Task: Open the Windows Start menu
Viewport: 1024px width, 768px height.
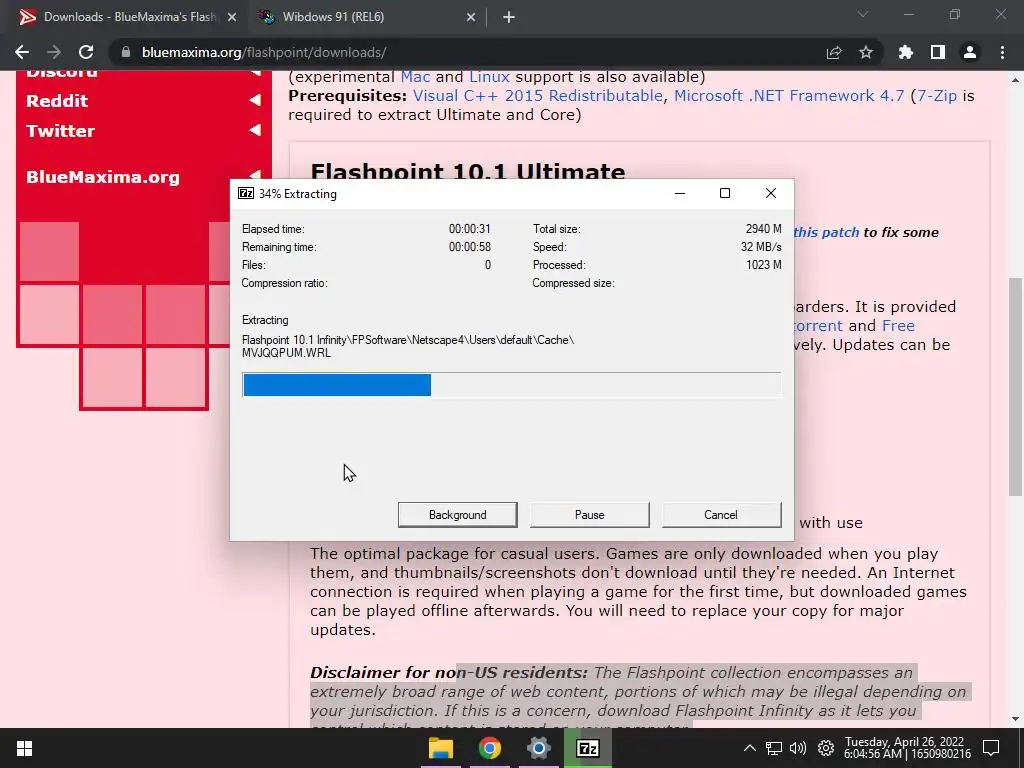Action: [24, 748]
